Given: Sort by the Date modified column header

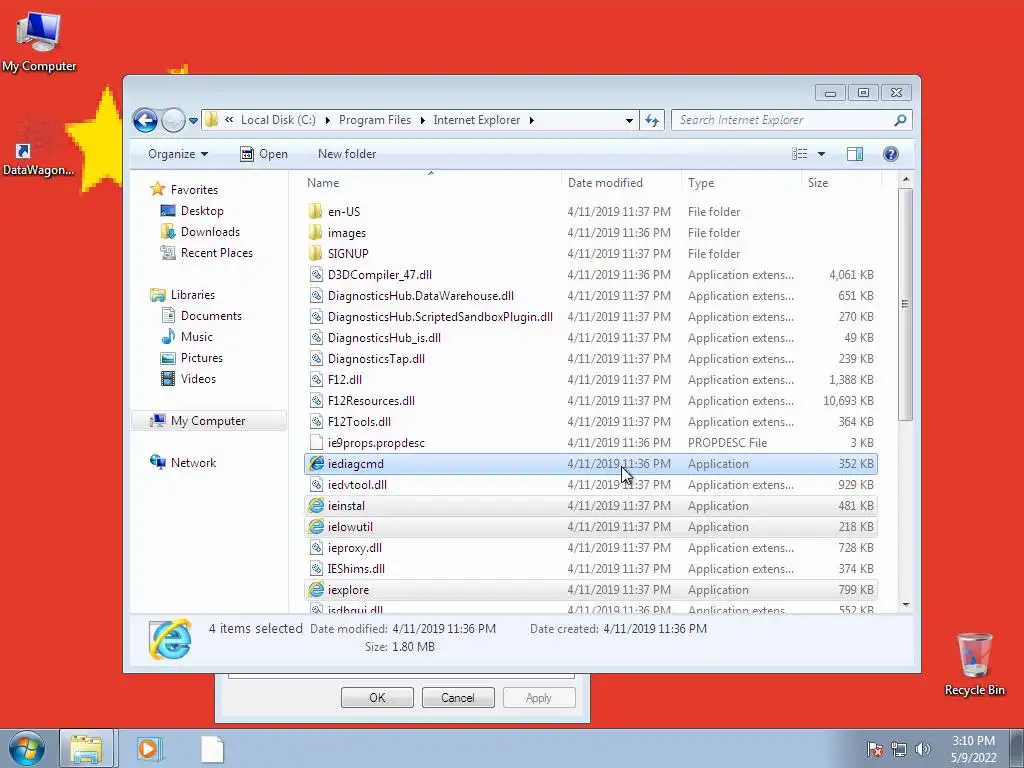Looking at the screenshot, I should [x=620, y=183].
